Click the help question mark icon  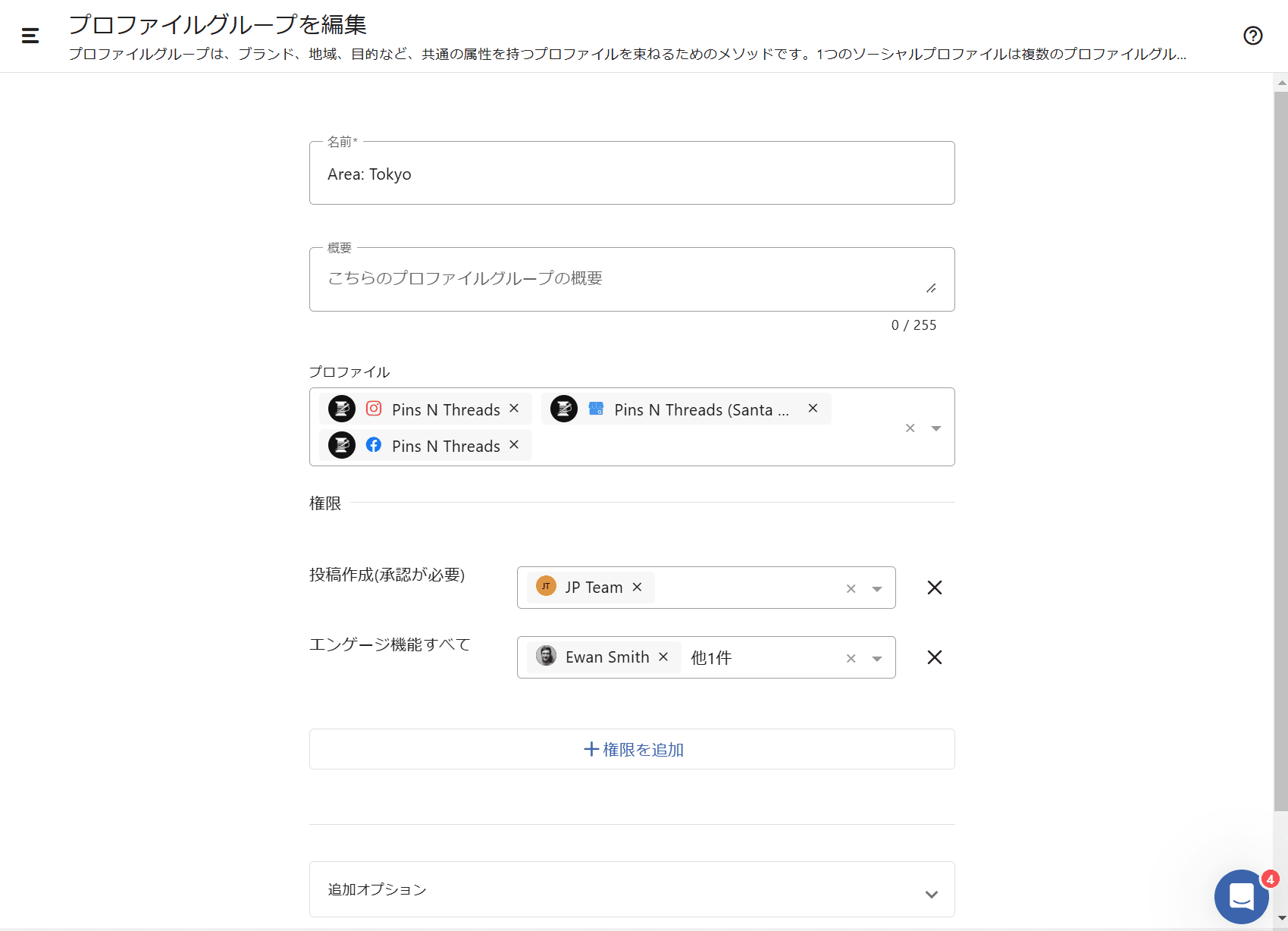tap(1252, 36)
